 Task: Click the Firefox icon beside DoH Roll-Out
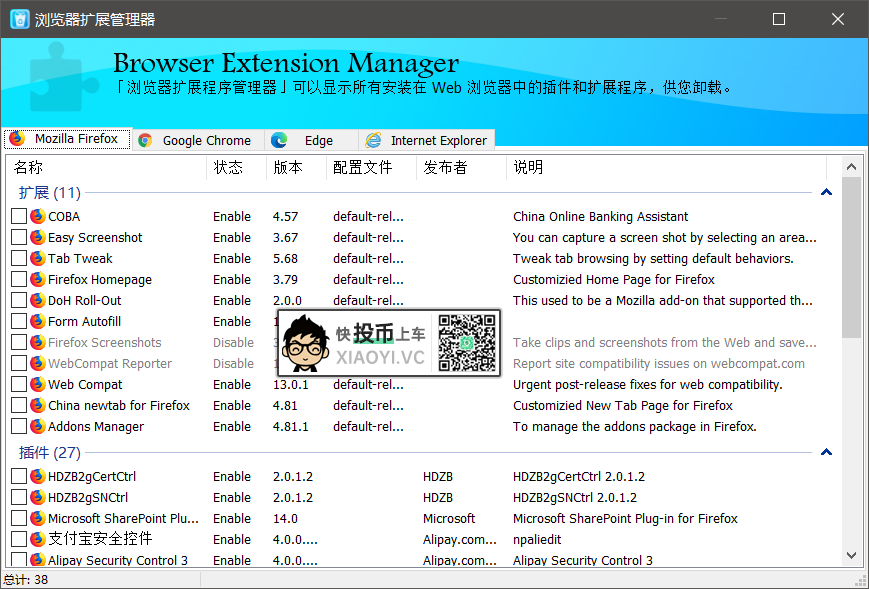coord(38,300)
